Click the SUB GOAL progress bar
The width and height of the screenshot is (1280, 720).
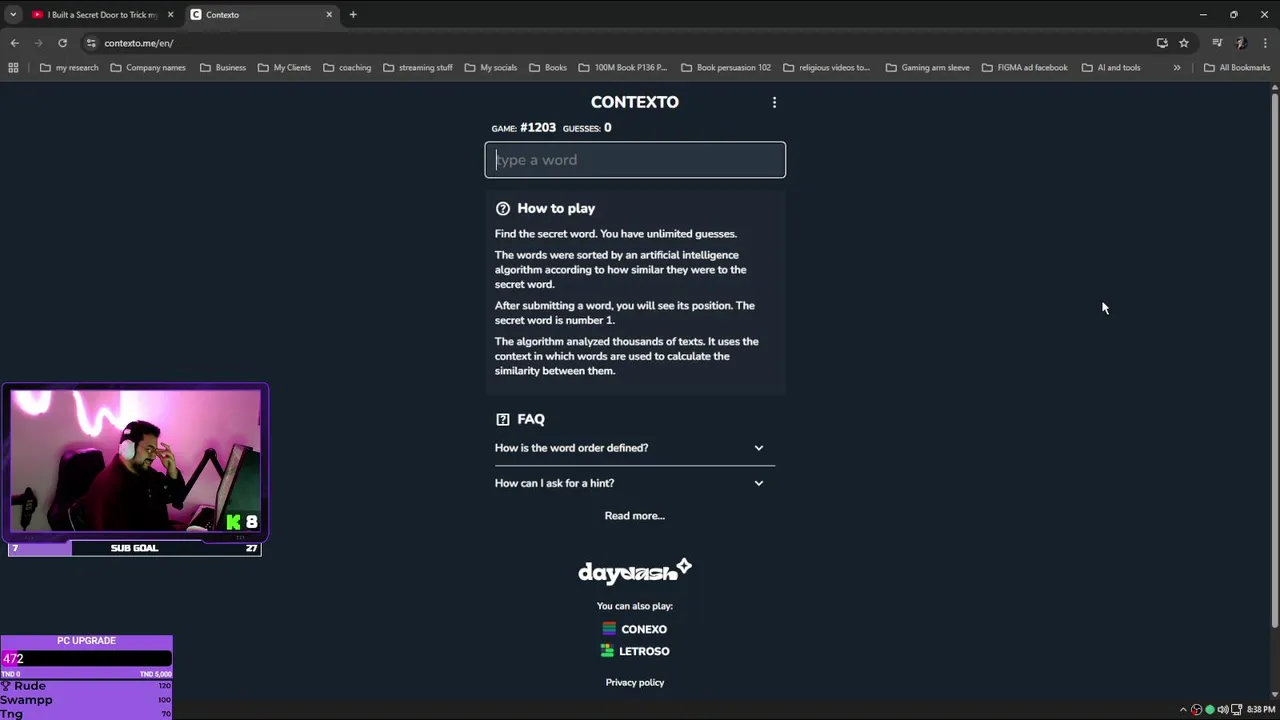click(x=134, y=548)
